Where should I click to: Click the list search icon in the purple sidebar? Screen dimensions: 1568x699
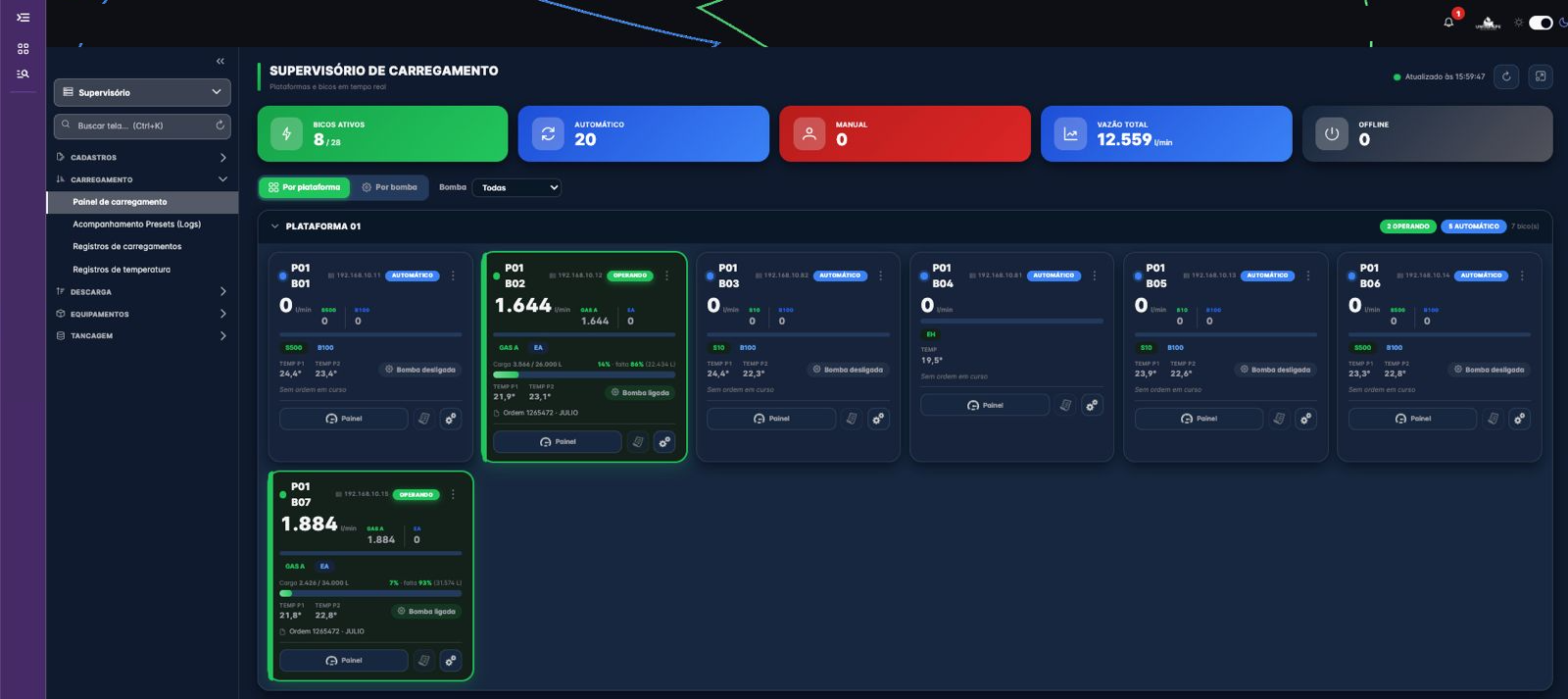pos(23,74)
